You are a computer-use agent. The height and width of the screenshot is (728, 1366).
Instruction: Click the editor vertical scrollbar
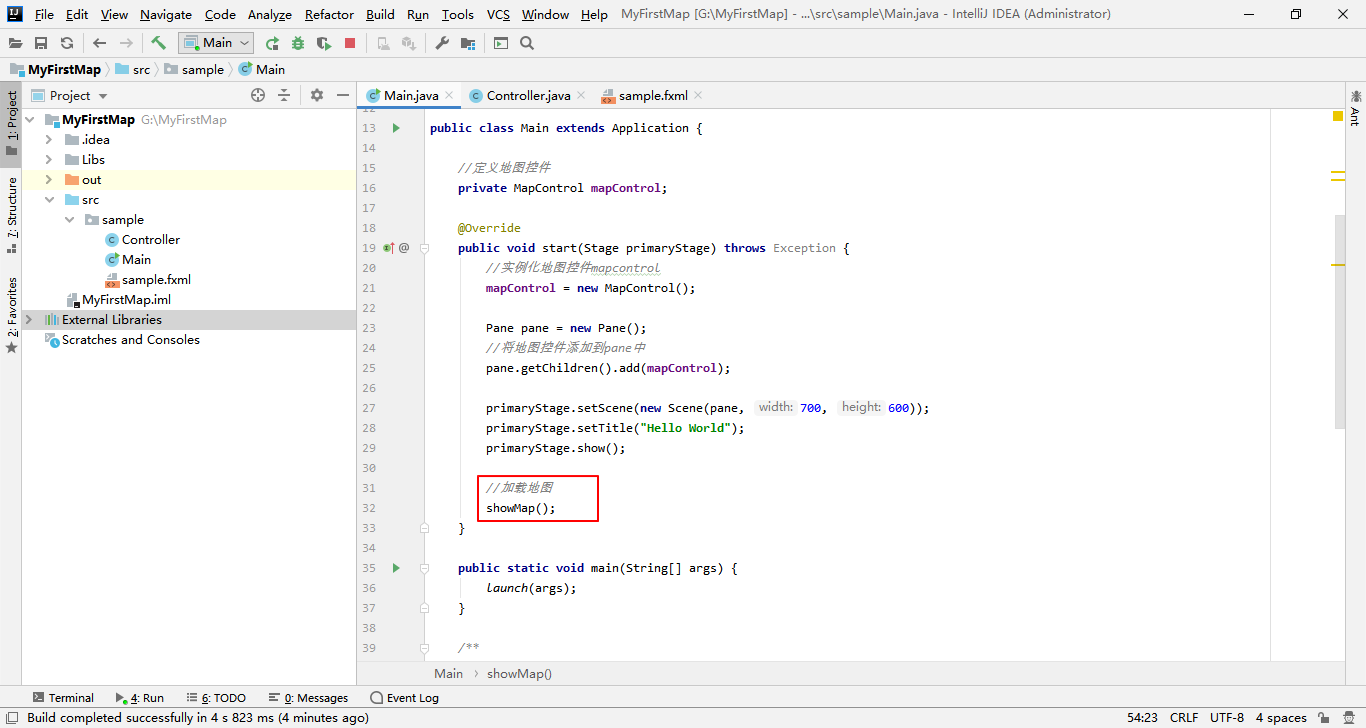pos(1339,320)
